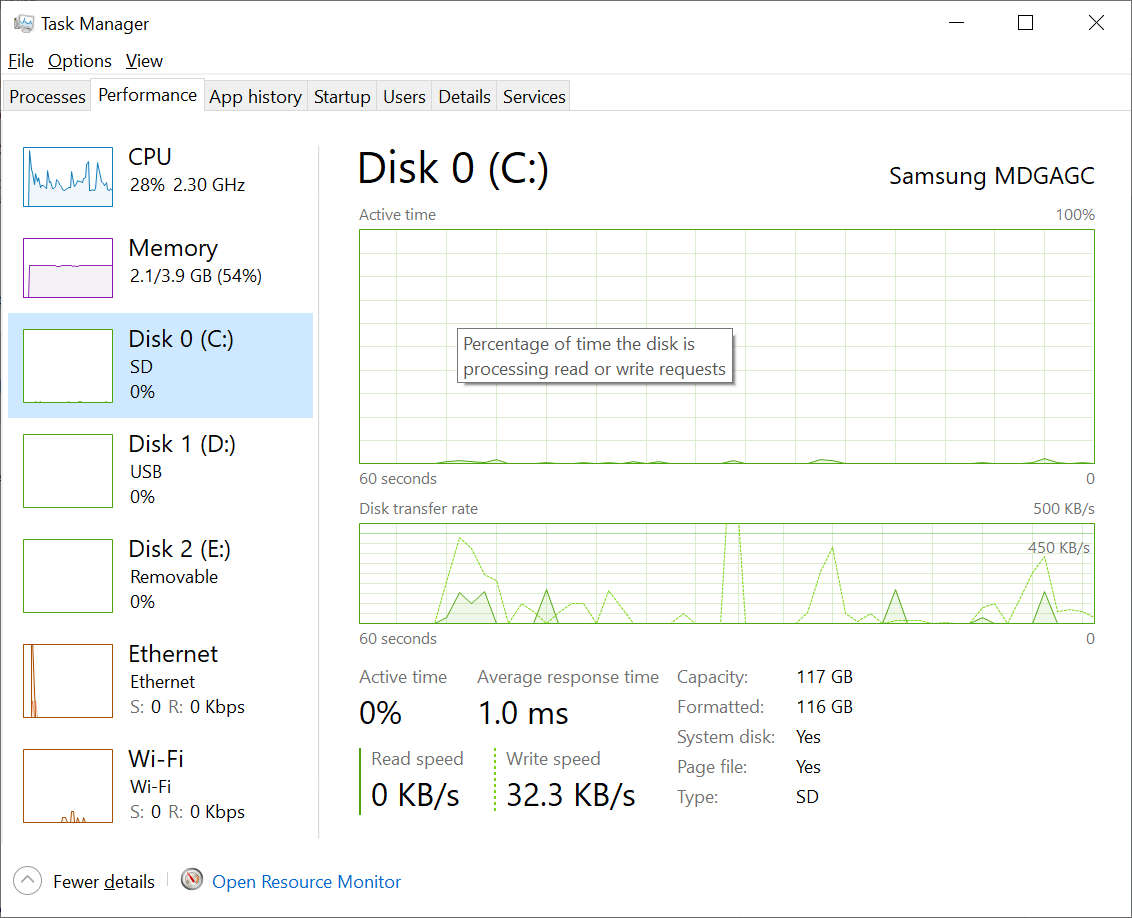Screen dimensions: 1132x918
Task: Select the Ethernet graph thumbnail
Action: pos(68,681)
